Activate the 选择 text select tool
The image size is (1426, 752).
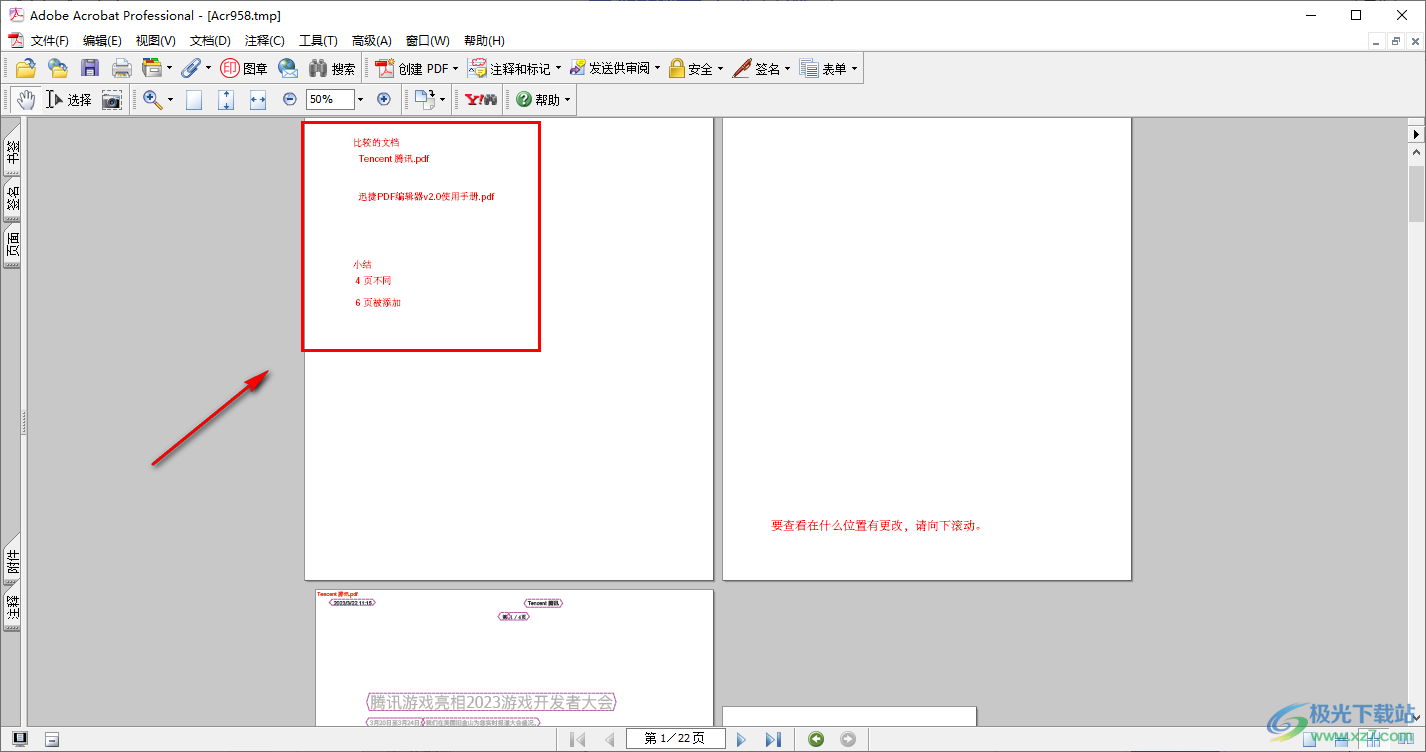(69, 99)
